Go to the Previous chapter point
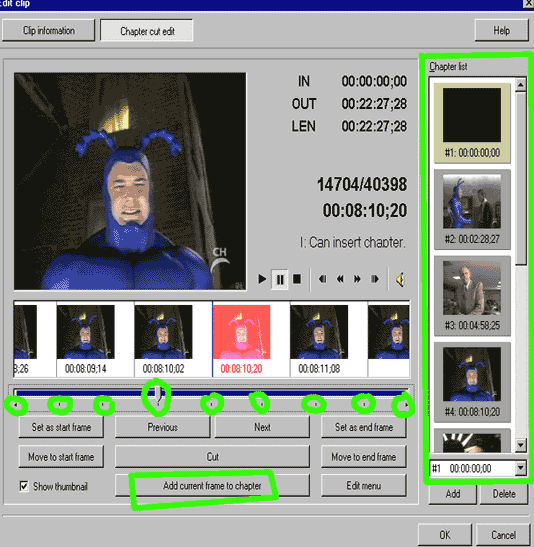Image resolution: width=534 pixels, height=547 pixels. coord(163,427)
